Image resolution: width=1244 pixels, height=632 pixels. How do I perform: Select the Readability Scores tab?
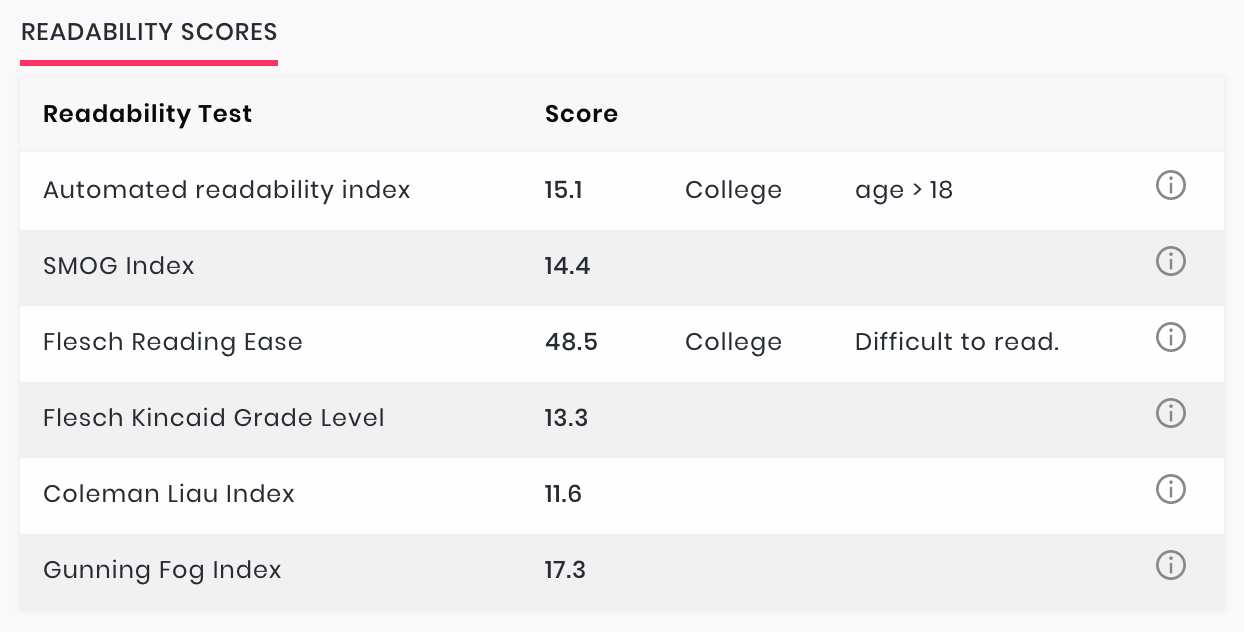149,33
